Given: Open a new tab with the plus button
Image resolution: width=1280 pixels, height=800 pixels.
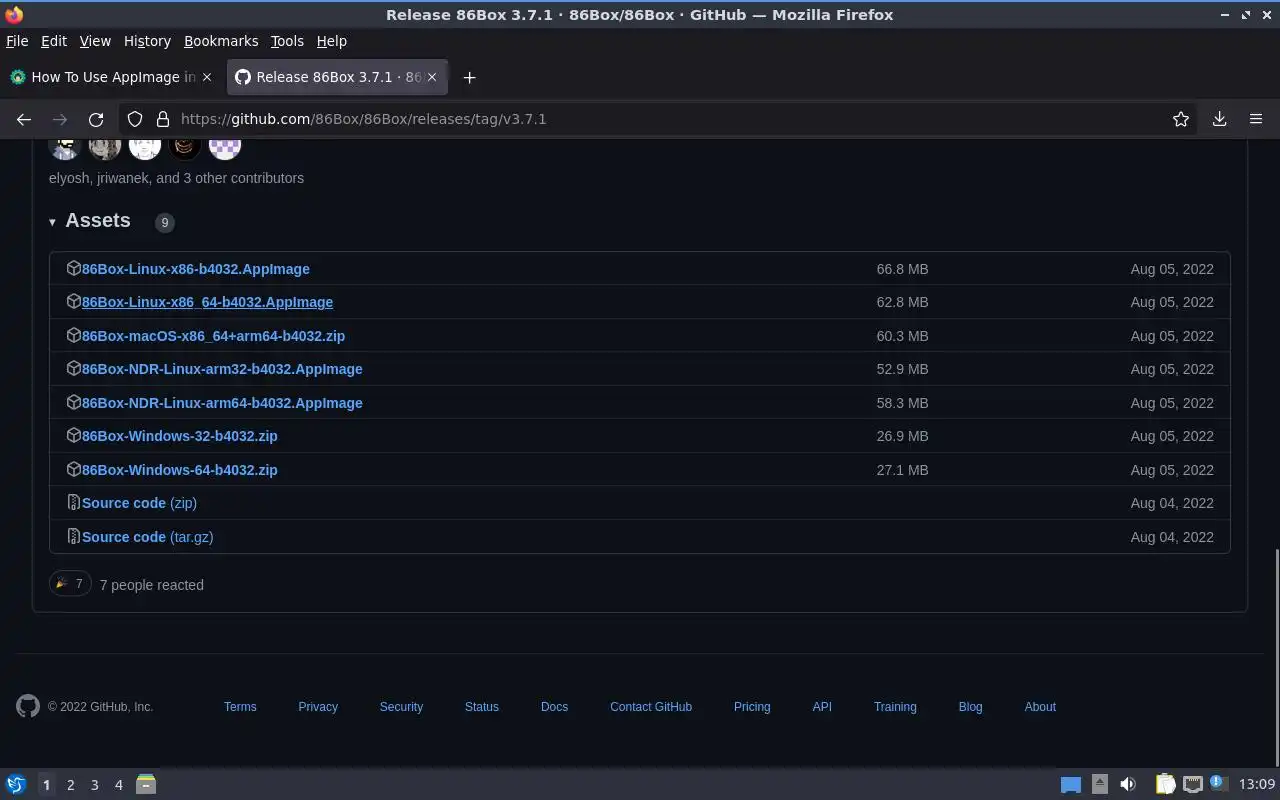Looking at the screenshot, I should 469,77.
